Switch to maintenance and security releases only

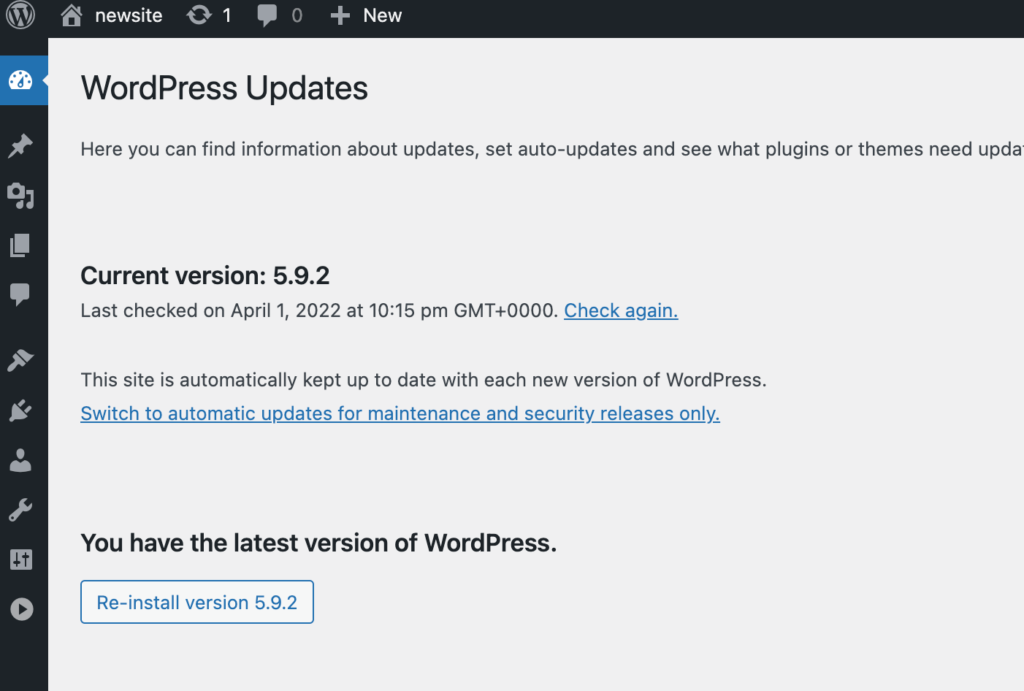[x=400, y=413]
